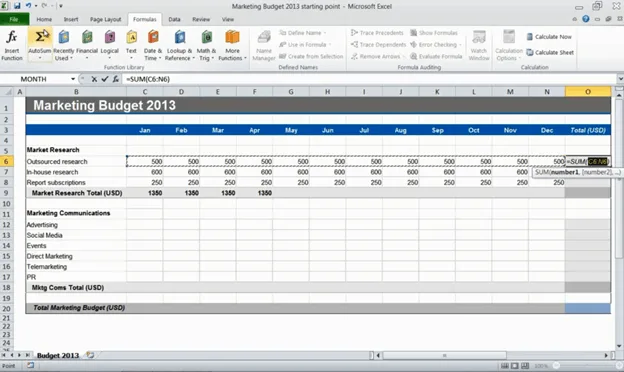Viewport: 624px width, 372px height.
Task: Open the Name Box dropdown
Action: point(73,79)
